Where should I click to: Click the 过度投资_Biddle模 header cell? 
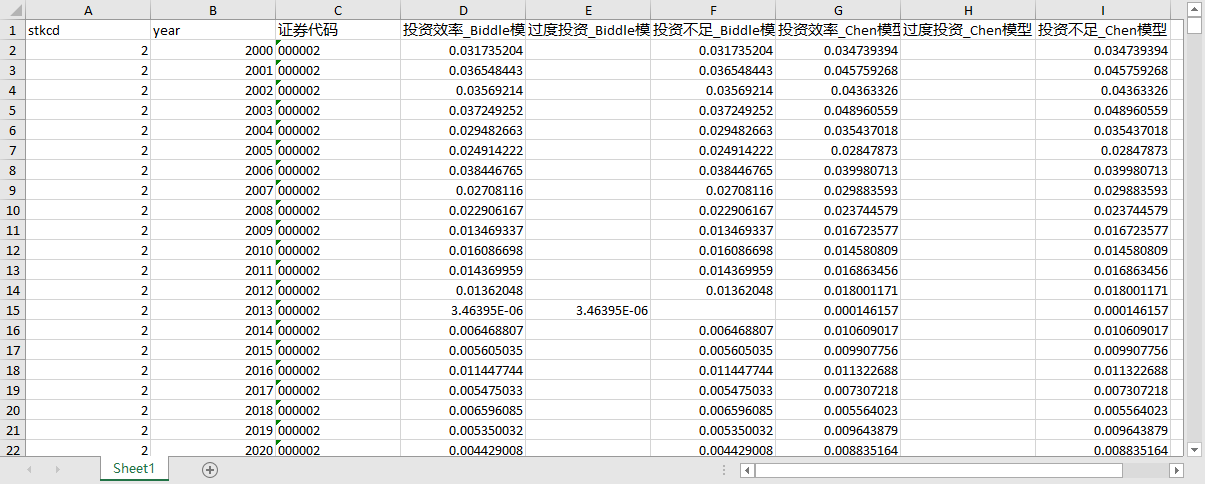pos(588,30)
